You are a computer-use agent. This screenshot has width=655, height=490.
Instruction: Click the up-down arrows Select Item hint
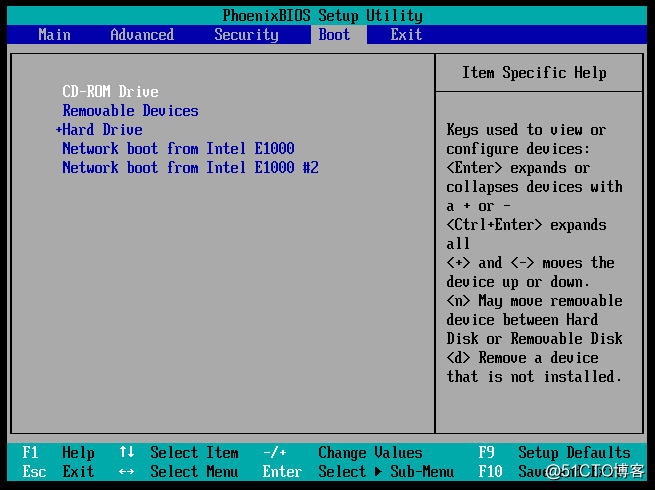pos(179,452)
